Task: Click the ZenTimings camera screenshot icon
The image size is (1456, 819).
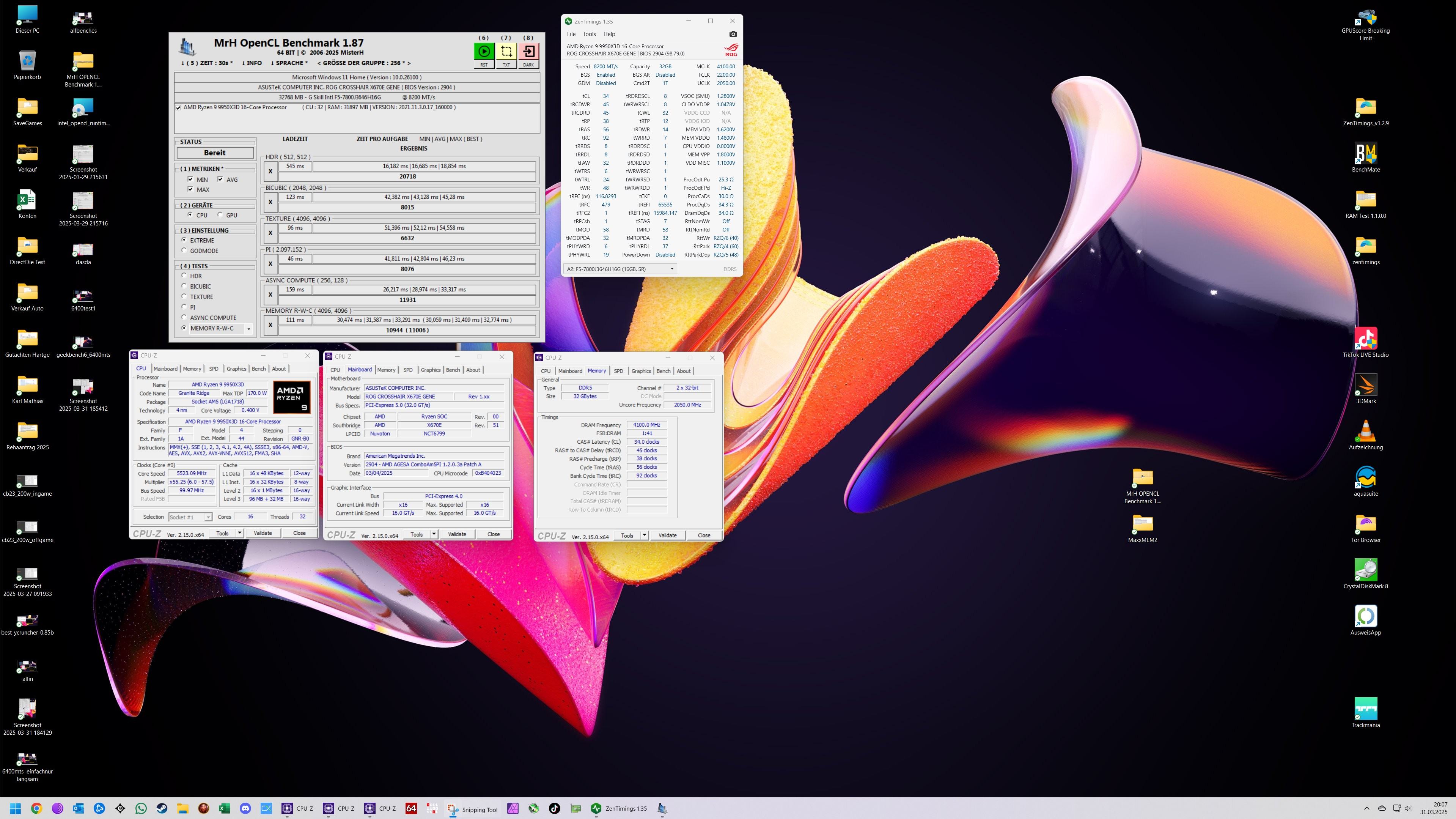Action: click(x=733, y=34)
